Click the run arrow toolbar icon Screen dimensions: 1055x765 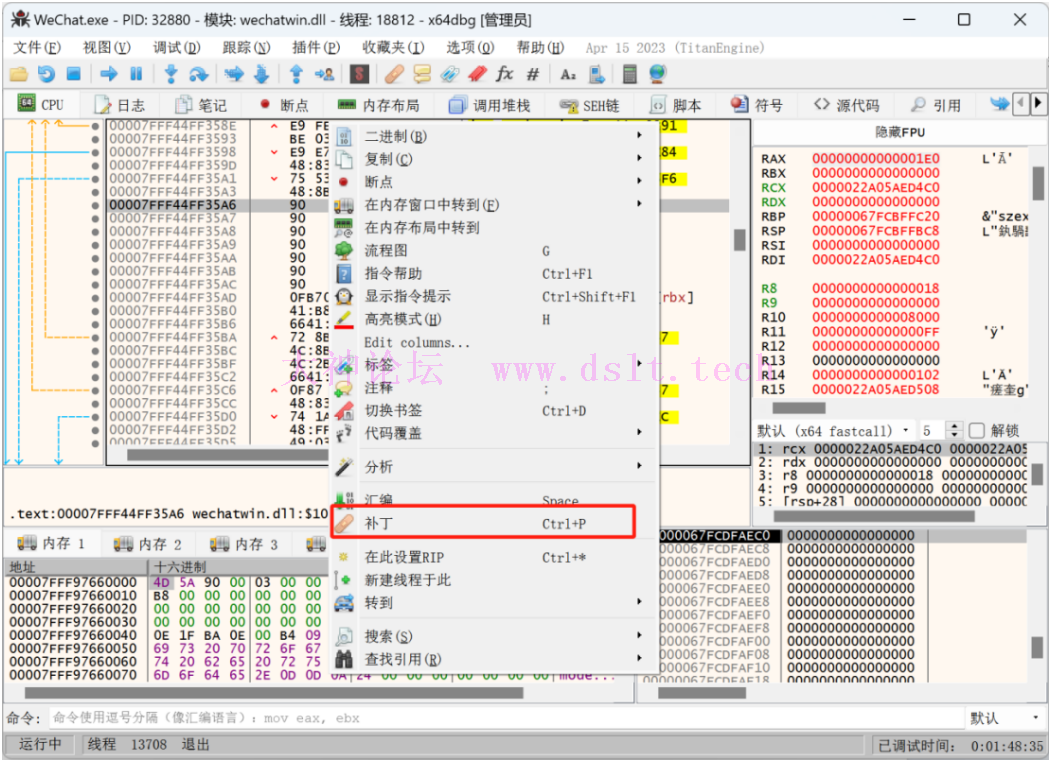click(x=108, y=74)
